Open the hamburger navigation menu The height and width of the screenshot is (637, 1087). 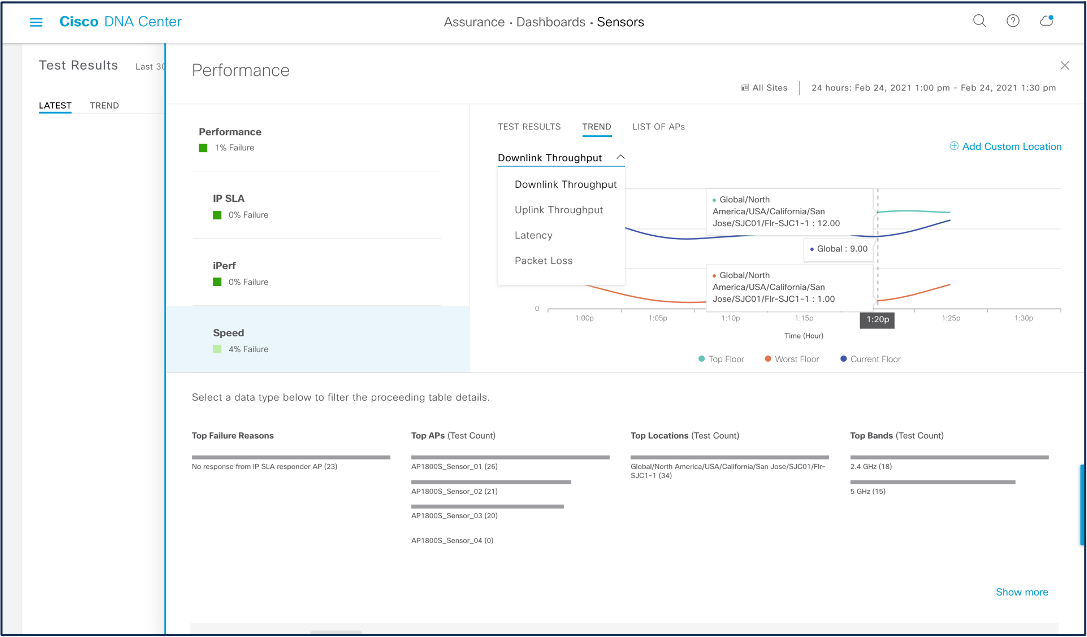tap(36, 22)
